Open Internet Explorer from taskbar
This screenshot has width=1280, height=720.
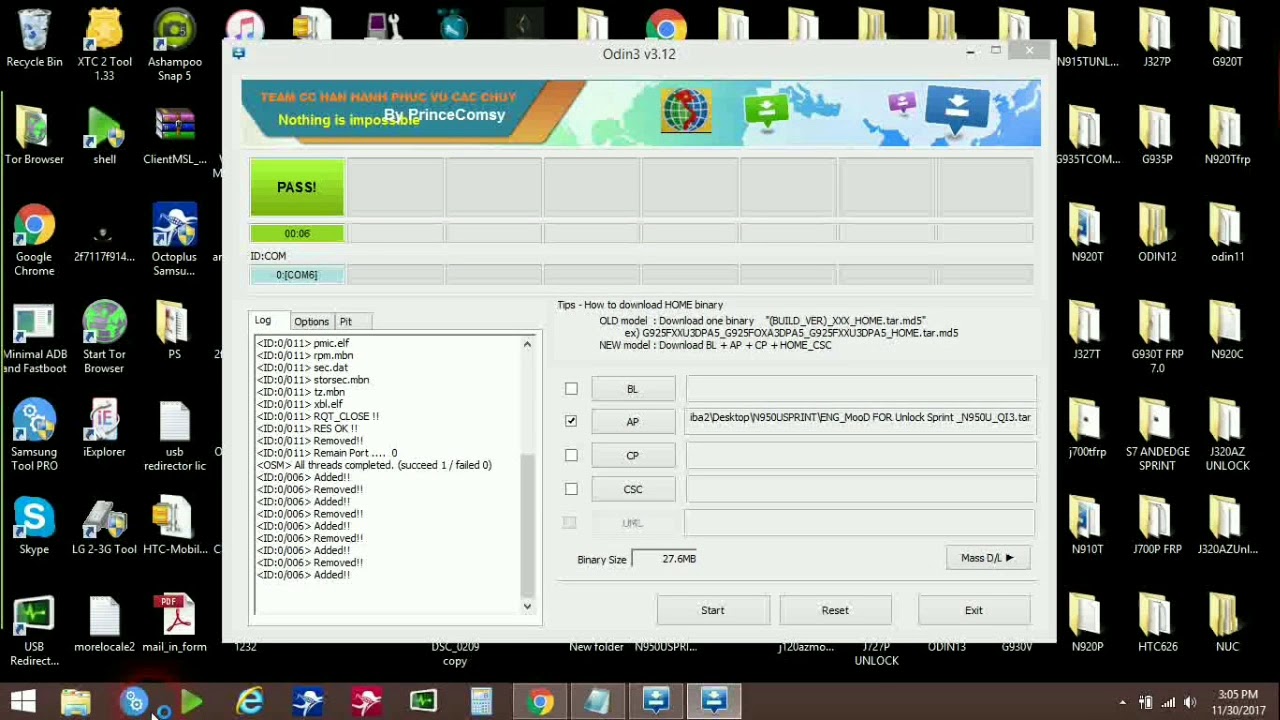pos(250,702)
